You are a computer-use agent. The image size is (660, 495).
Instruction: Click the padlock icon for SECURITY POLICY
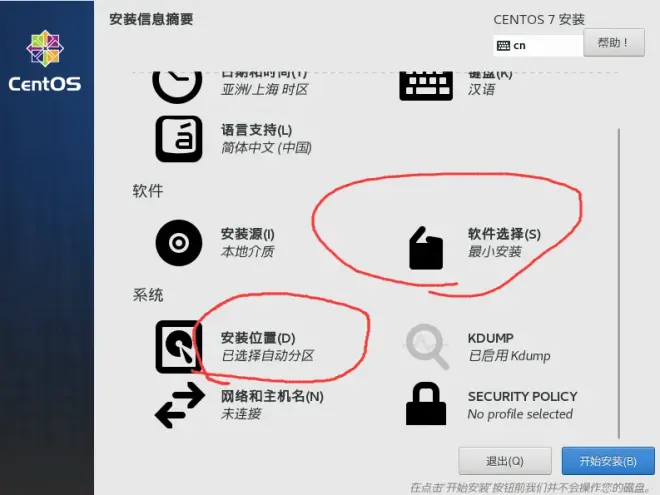click(426, 404)
